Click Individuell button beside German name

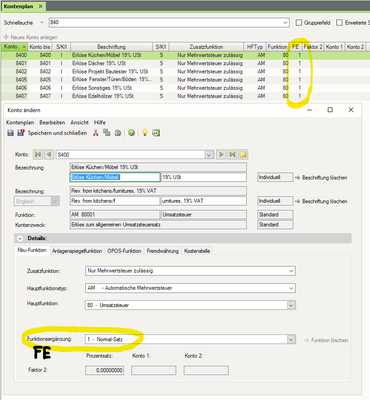point(275,177)
